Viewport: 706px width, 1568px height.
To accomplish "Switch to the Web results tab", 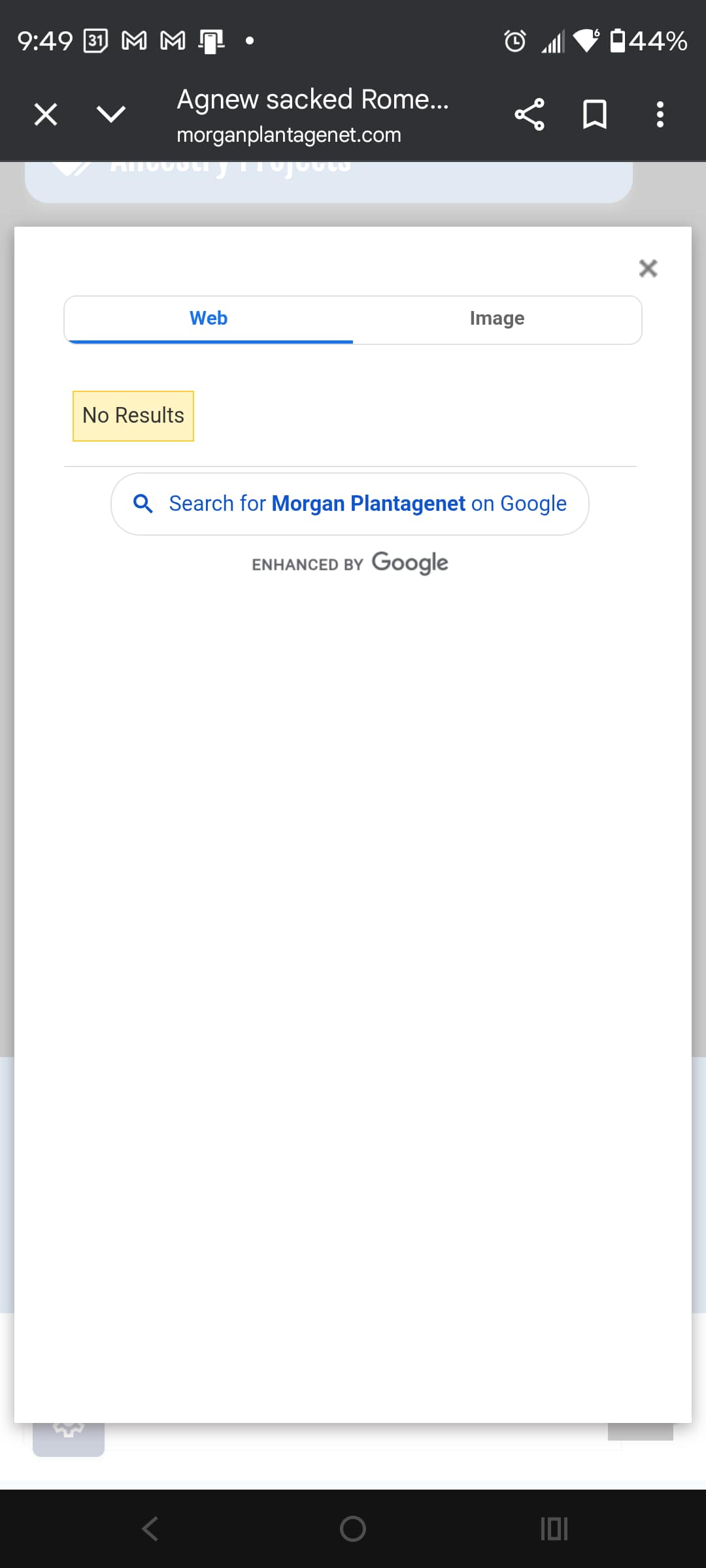I will click(x=209, y=319).
